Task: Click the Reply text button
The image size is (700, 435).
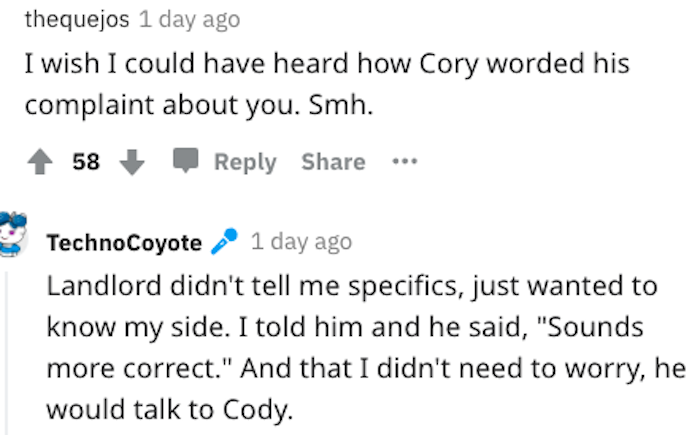Action: point(245,162)
